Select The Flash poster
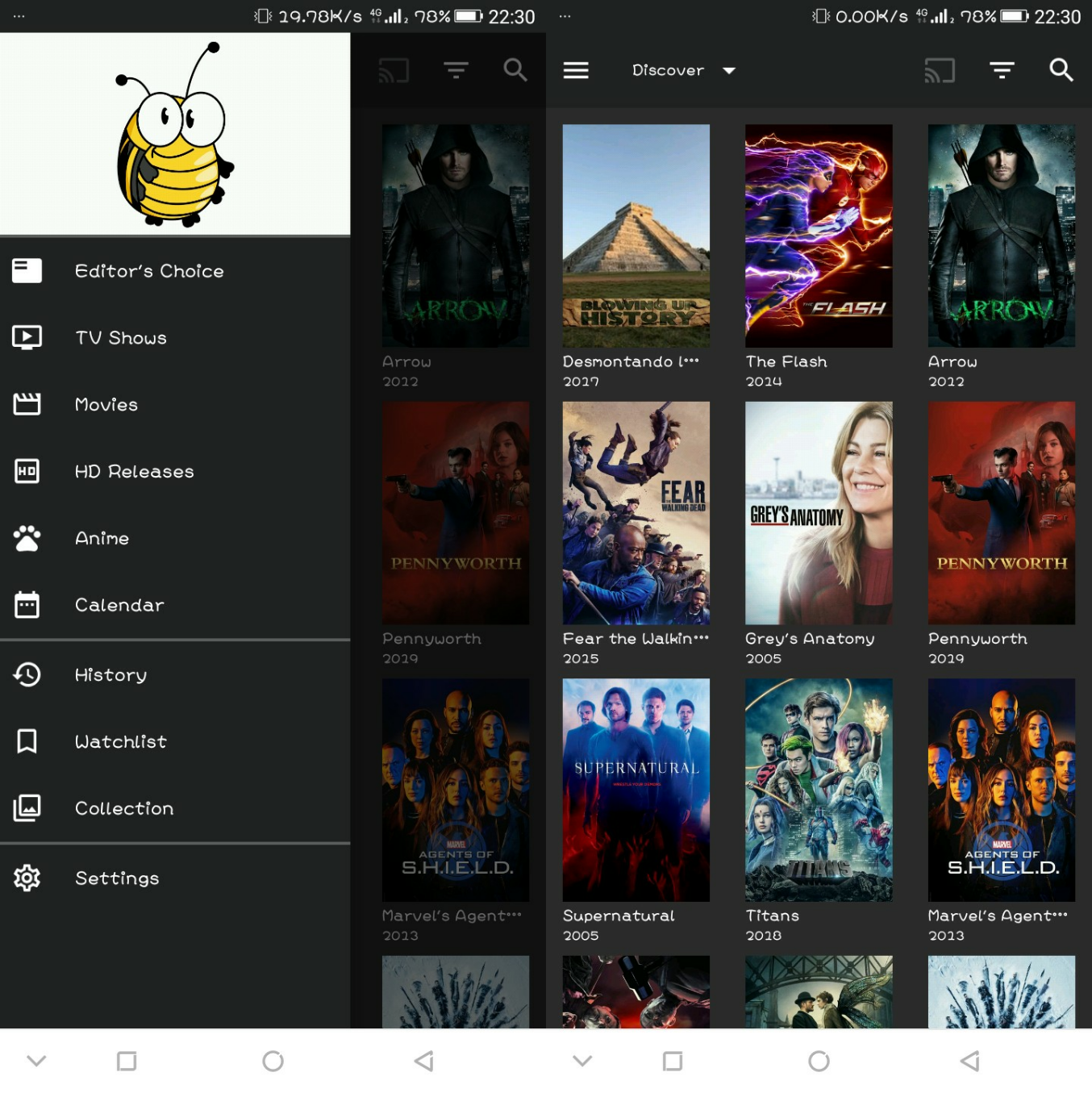1092x1093 pixels. 819,236
